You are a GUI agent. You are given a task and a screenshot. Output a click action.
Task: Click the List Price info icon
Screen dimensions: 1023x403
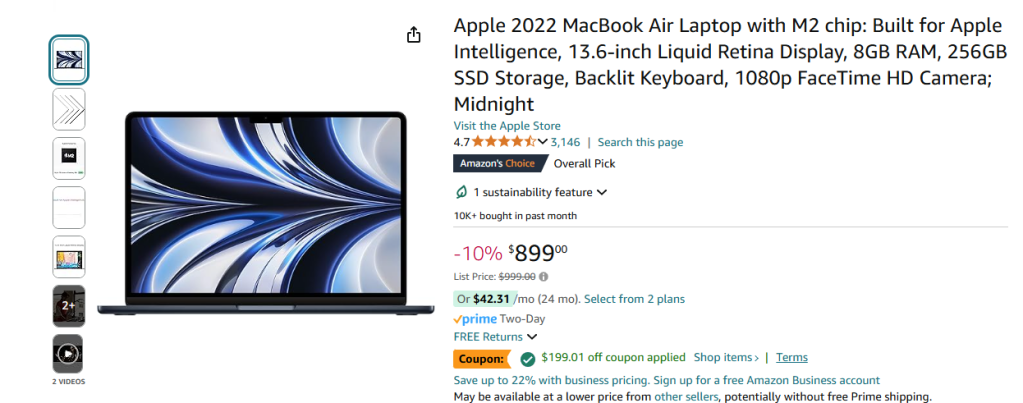coord(543,277)
